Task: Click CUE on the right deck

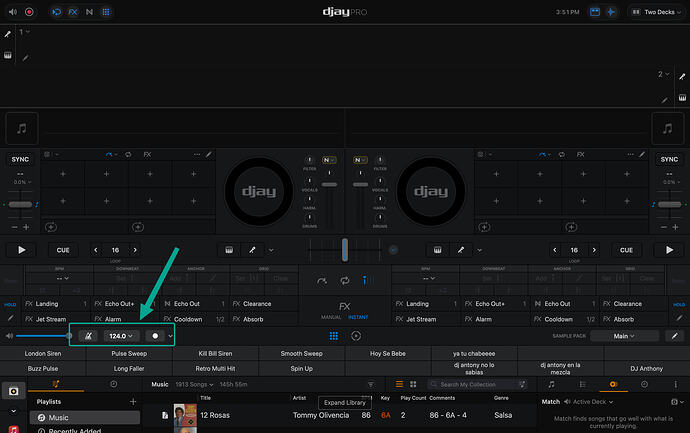Action: (x=626, y=250)
